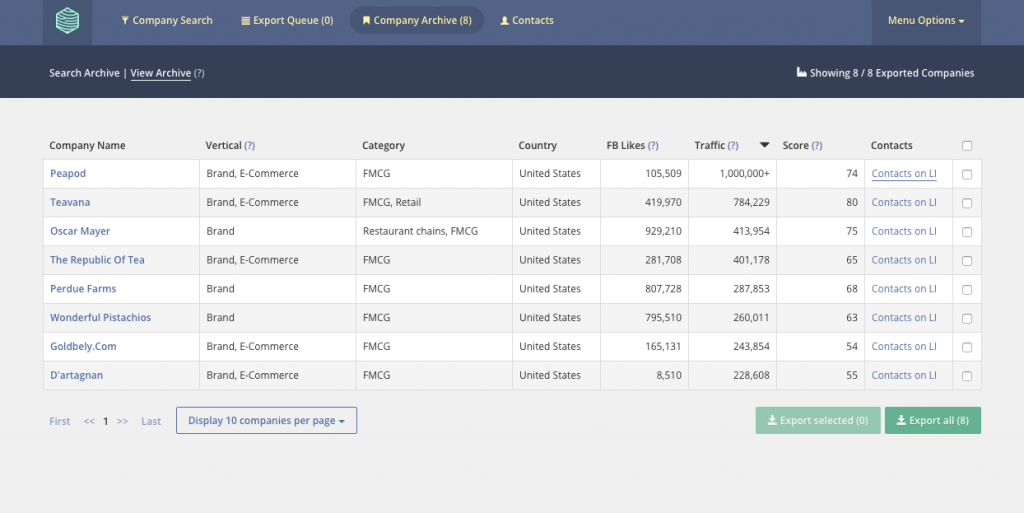1024x513 pixels.
Task: Check the Teavana row checkbox
Action: coord(967,203)
